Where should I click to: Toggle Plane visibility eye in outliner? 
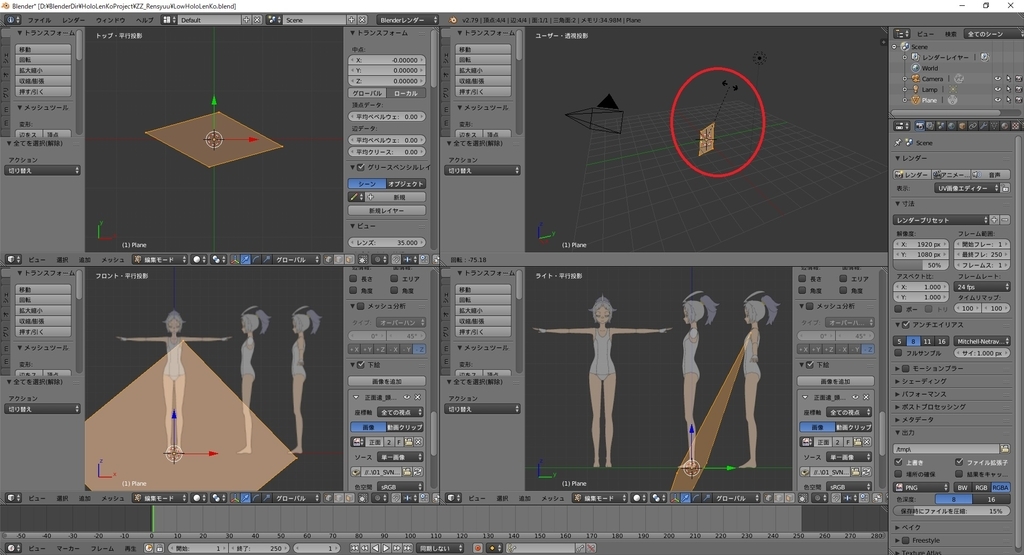coord(997,100)
